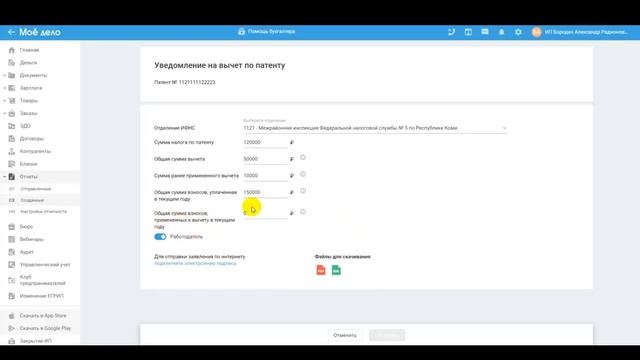Screen dimensions: 640x360
Task: Click the Патент № 1121111122223 text
Action: 184,82
